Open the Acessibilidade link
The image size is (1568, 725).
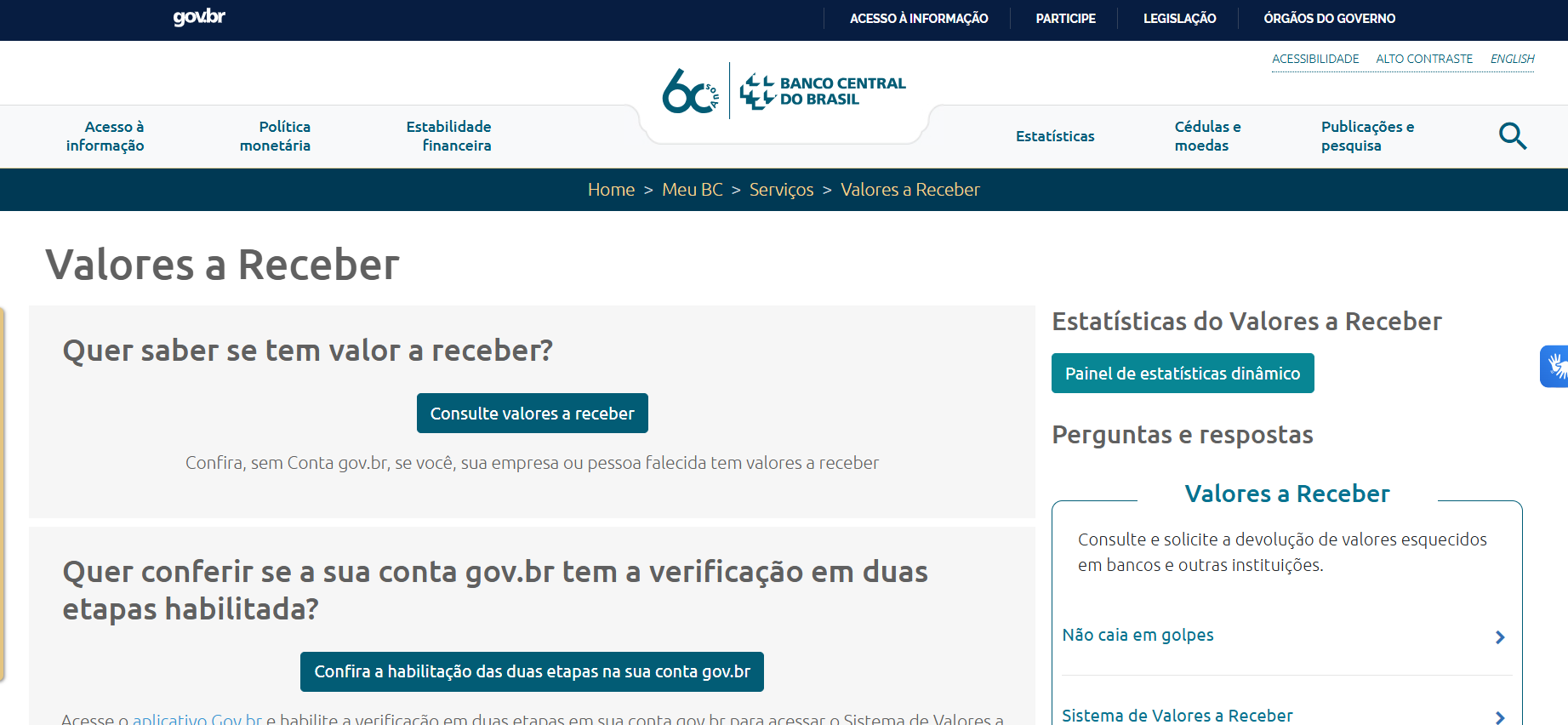1314,59
